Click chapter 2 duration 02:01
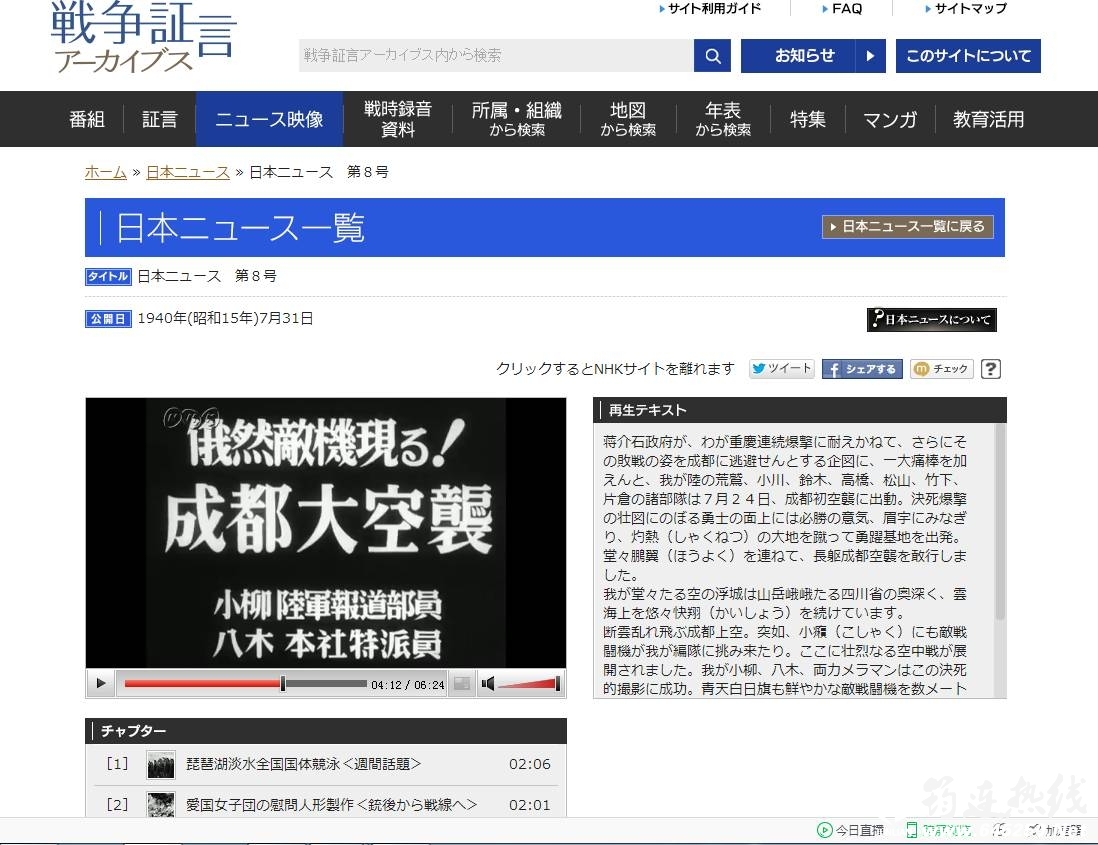1098x845 pixels. 529,805
